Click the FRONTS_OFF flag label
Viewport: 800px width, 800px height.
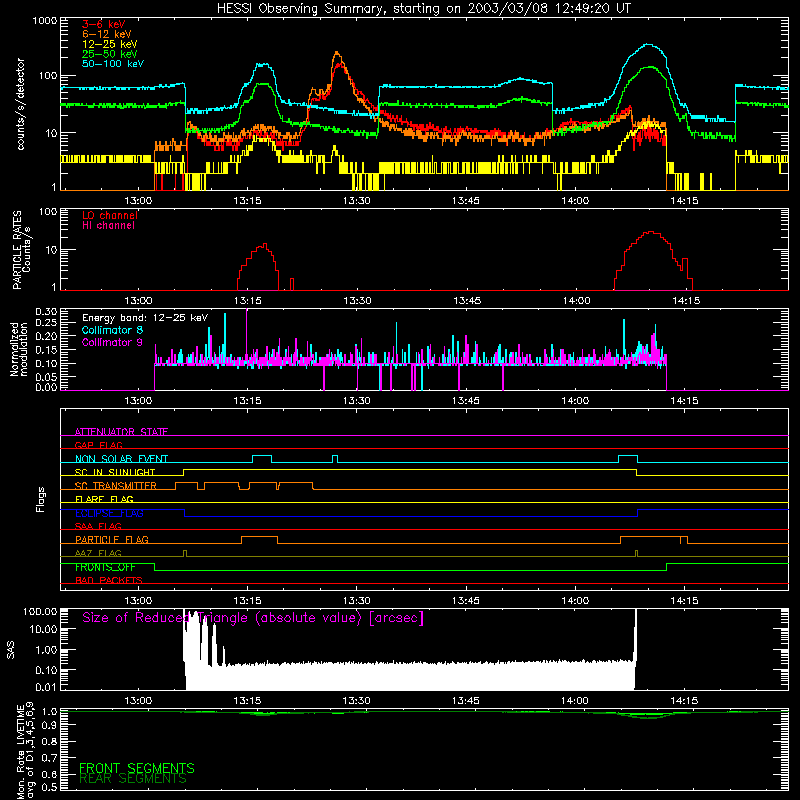click(105, 567)
